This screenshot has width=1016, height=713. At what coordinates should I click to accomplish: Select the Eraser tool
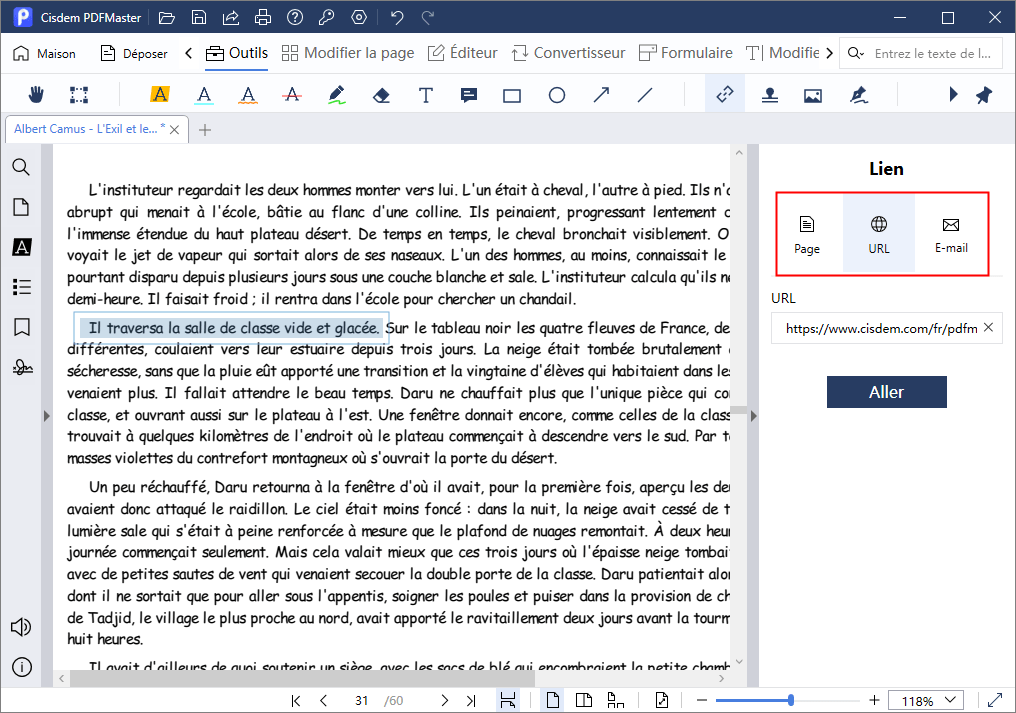pos(381,96)
